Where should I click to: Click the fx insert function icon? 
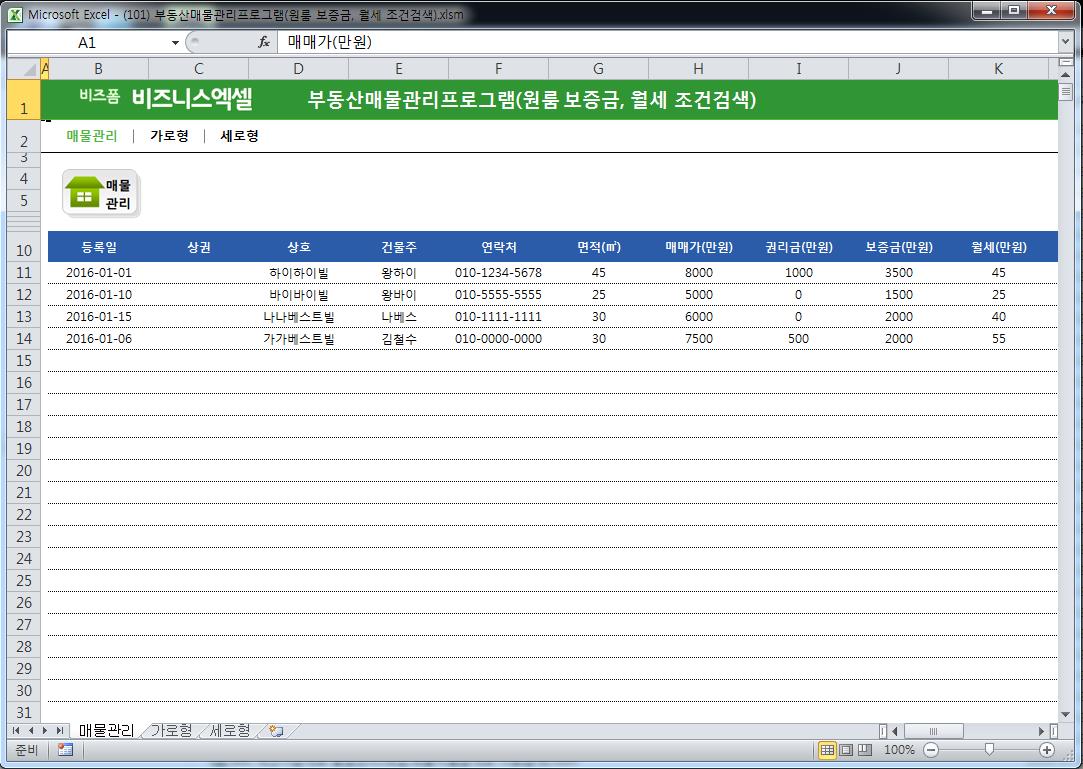263,42
